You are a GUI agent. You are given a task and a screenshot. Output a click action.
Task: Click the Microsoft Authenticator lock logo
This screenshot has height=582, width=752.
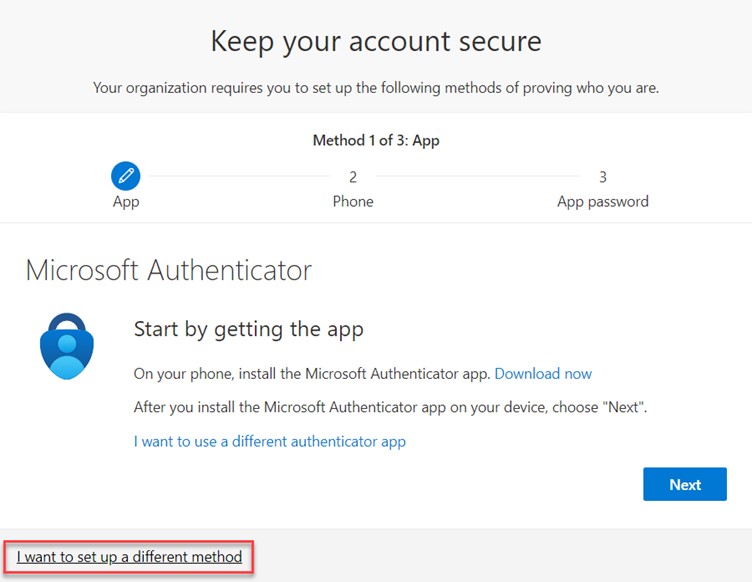point(67,346)
